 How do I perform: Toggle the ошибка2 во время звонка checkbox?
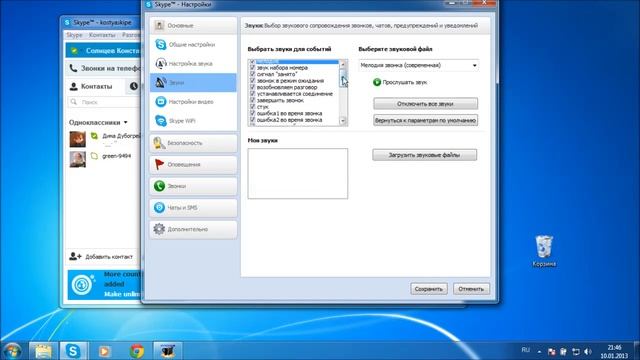click(252, 120)
